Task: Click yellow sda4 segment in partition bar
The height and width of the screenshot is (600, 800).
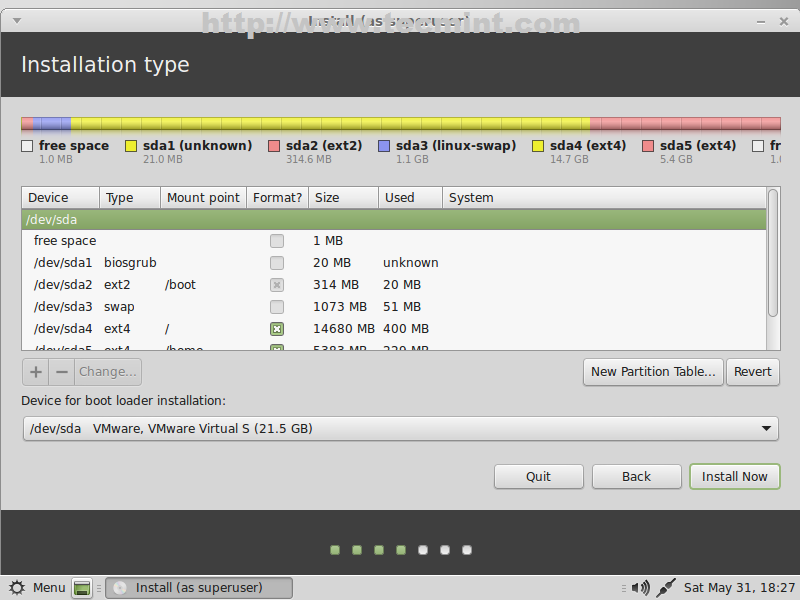Action: pyautogui.click(x=330, y=125)
